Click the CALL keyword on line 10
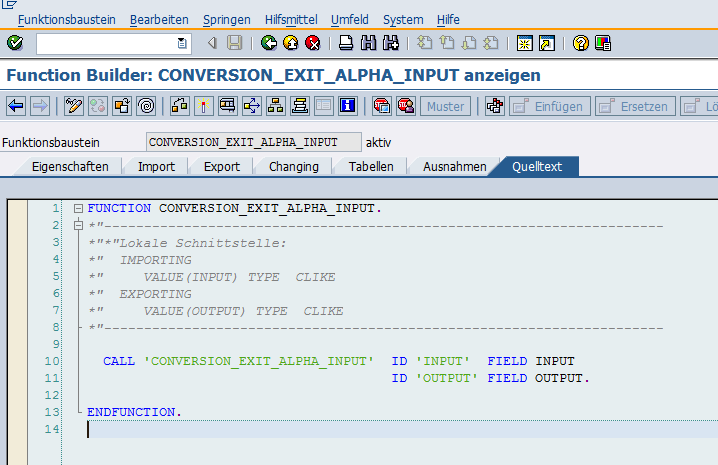The height and width of the screenshot is (465, 718). pos(119,361)
